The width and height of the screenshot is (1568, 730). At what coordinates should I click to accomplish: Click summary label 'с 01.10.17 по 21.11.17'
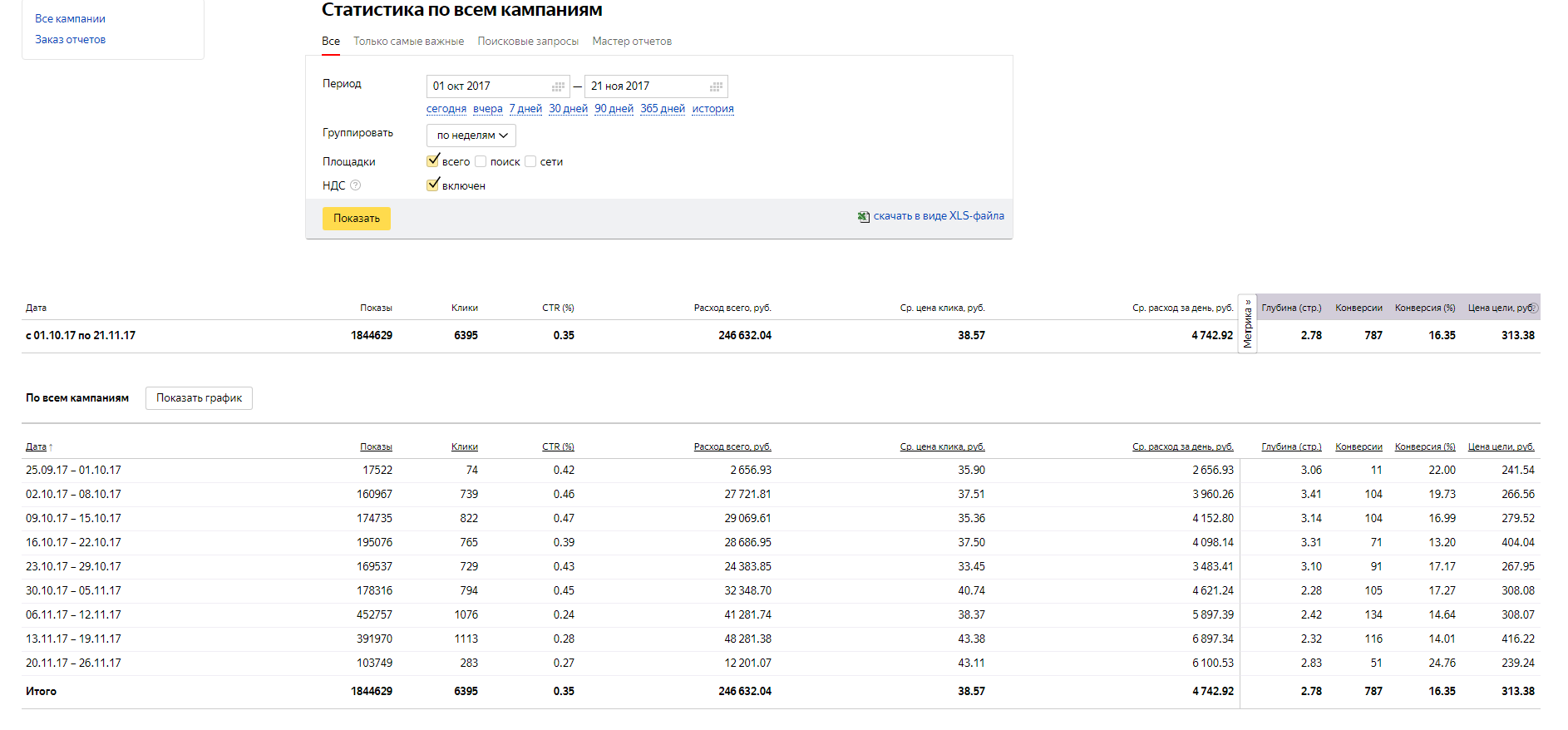[x=81, y=336]
